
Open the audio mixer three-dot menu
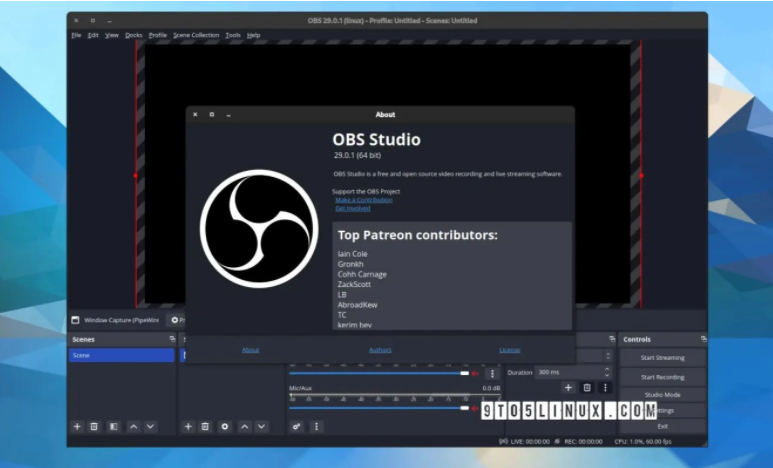pyautogui.click(x=317, y=426)
